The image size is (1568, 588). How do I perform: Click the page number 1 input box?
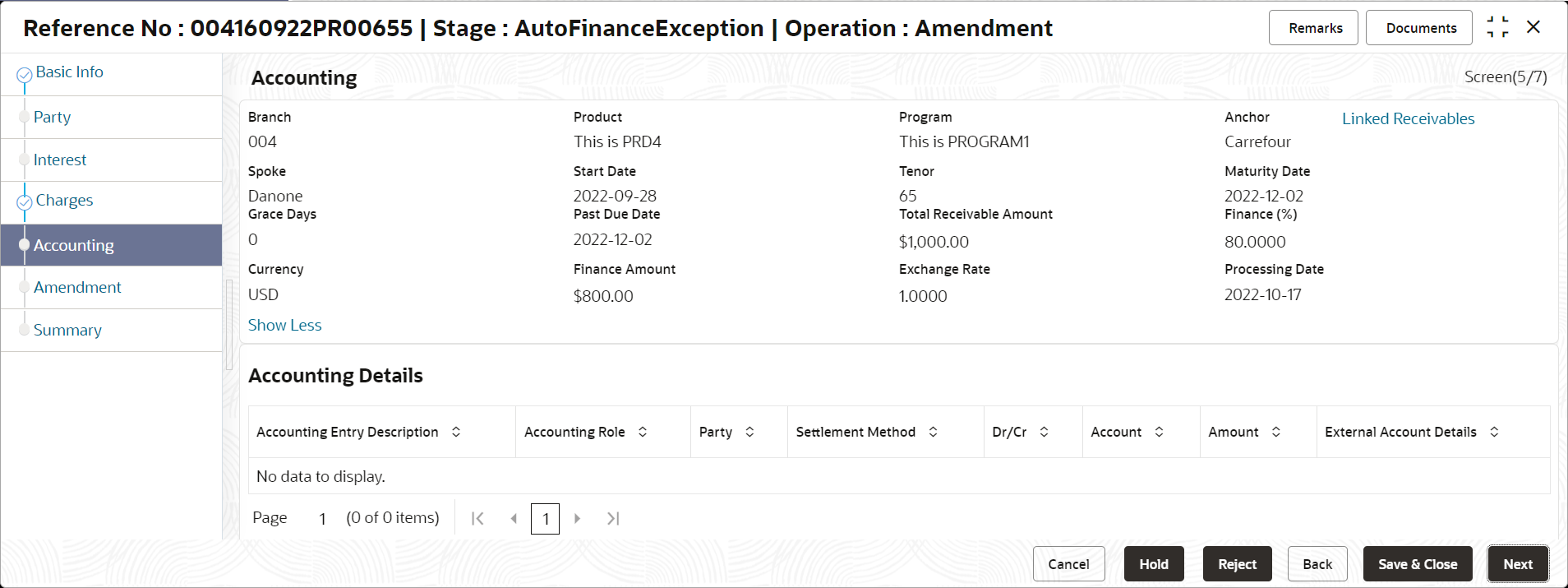[546, 519]
